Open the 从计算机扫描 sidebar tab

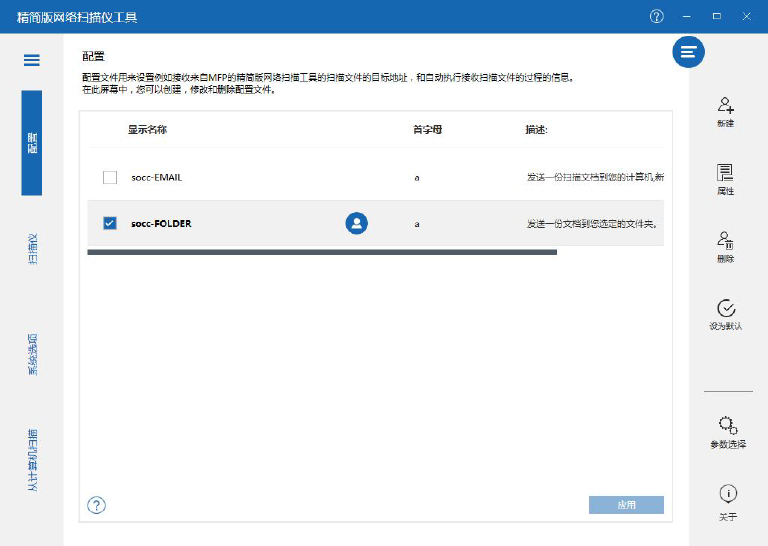point(32,460)
